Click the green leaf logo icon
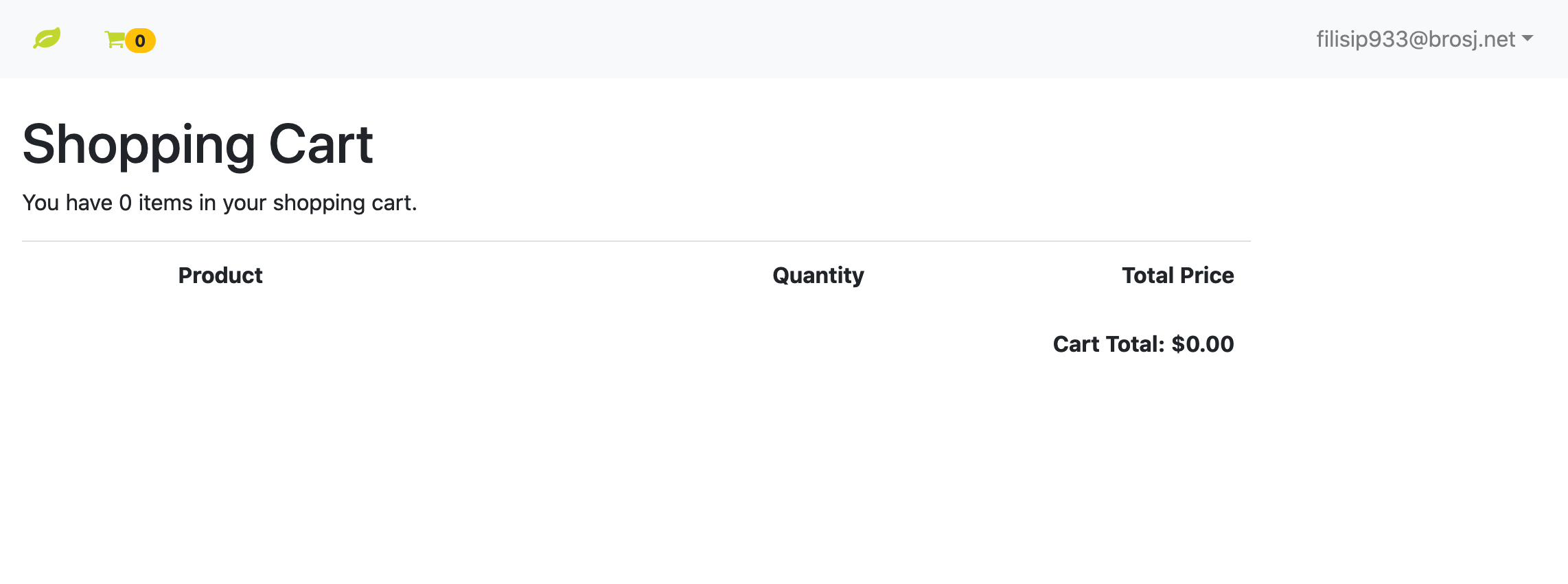 pyautogui.click(x=47, y=38)
